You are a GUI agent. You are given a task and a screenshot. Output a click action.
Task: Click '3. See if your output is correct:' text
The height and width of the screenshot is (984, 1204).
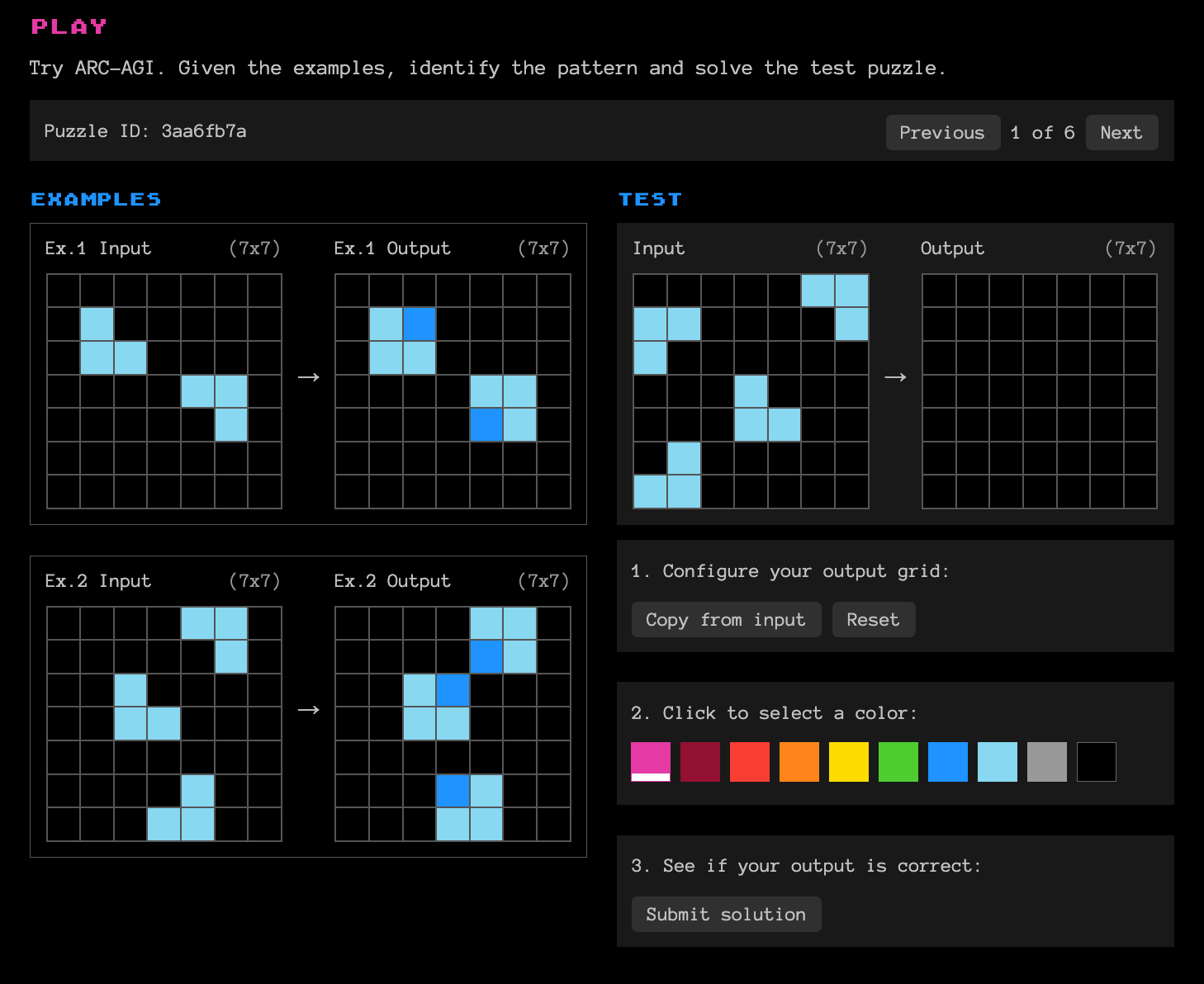coord(806,866)
